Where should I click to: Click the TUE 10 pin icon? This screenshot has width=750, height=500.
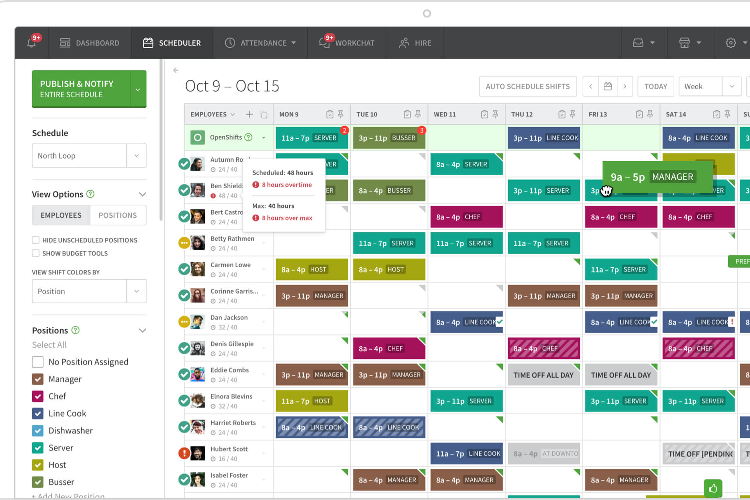pyautogui.click(x=418, y=114)
